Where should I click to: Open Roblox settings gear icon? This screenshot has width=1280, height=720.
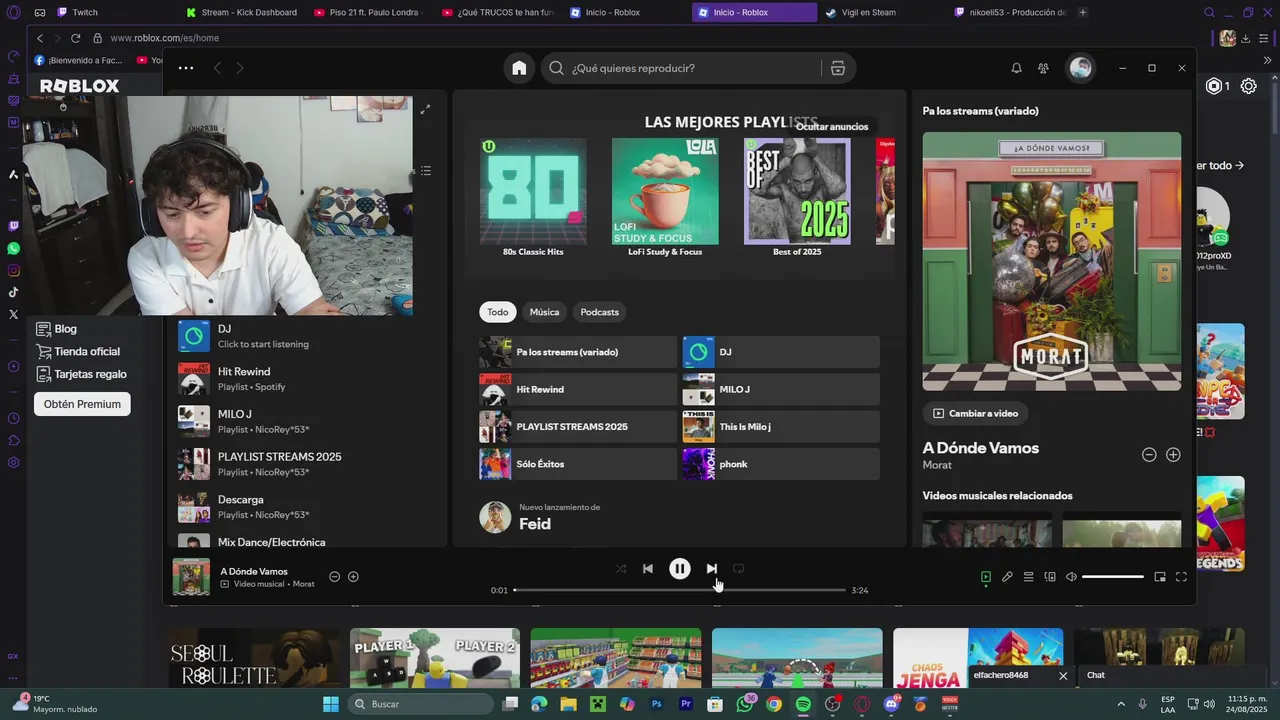pos(1249,86)
